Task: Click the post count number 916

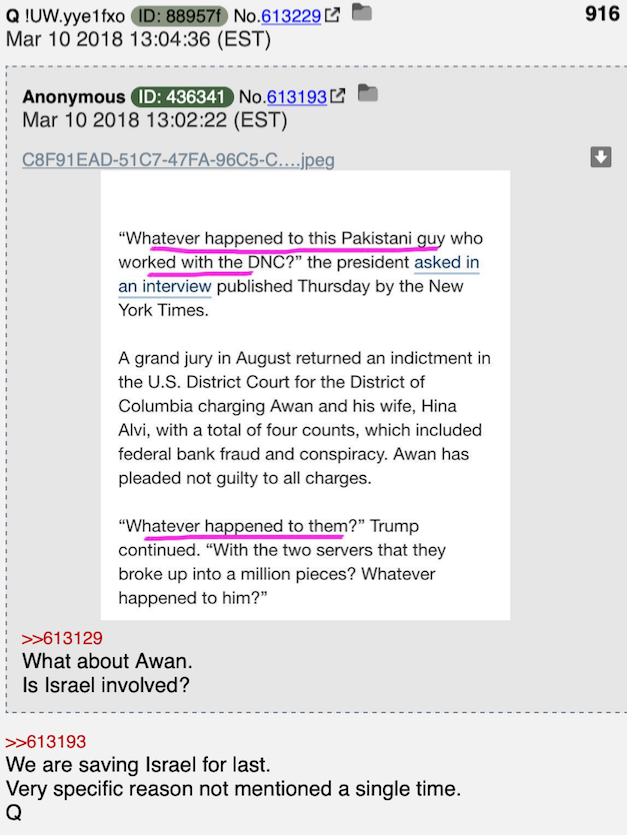Action: (x=602, y=14)
